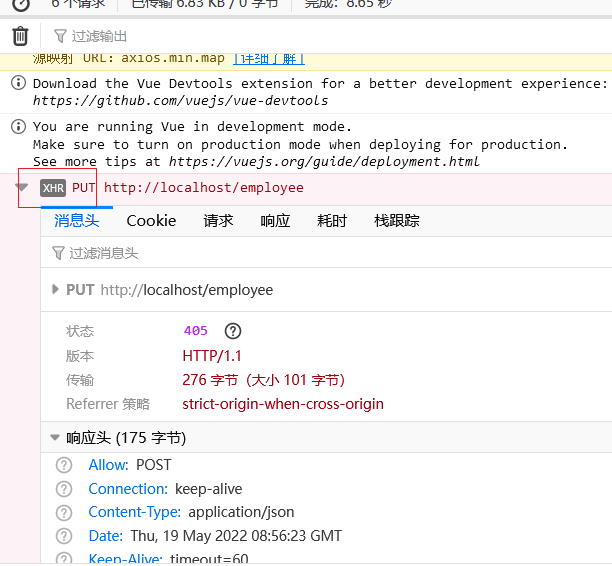Screen dimensions: 612x566
Task: Click info icon of Vue Devtools message
Action: (18, 83)
